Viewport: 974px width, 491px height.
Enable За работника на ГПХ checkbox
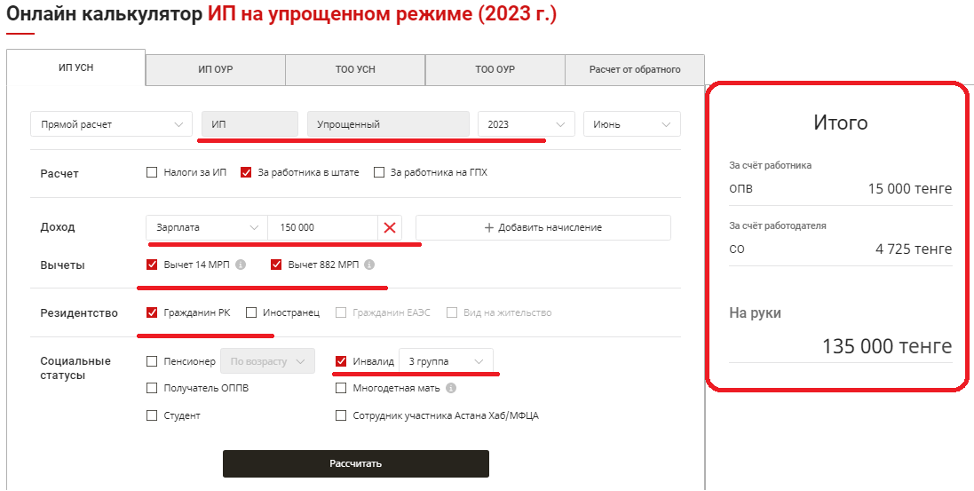pyautogui.click(x=380, y=173)
